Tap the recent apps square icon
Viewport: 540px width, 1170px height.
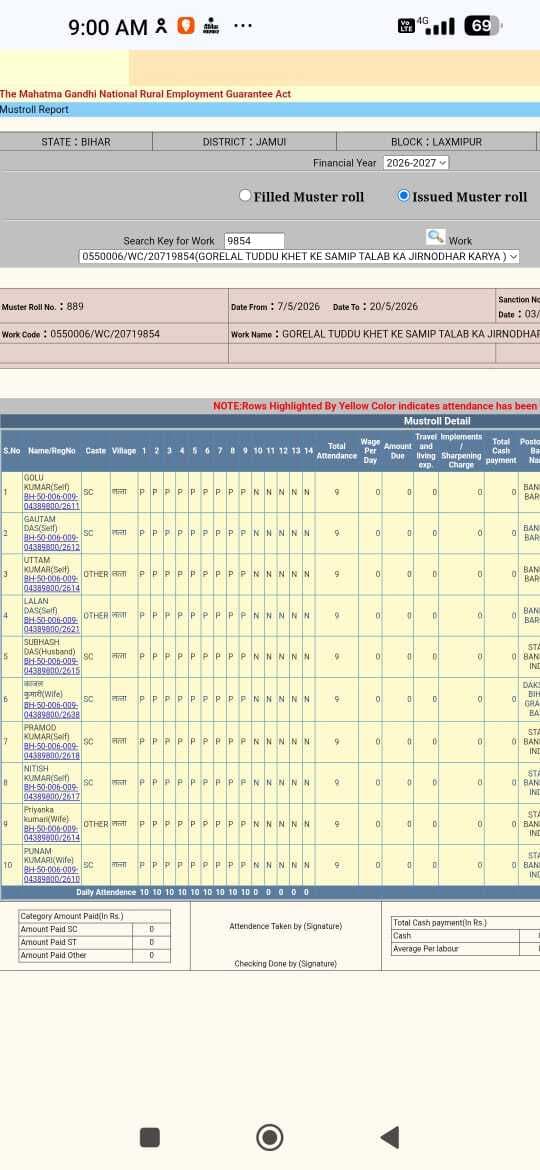[x=150, y=1137]
